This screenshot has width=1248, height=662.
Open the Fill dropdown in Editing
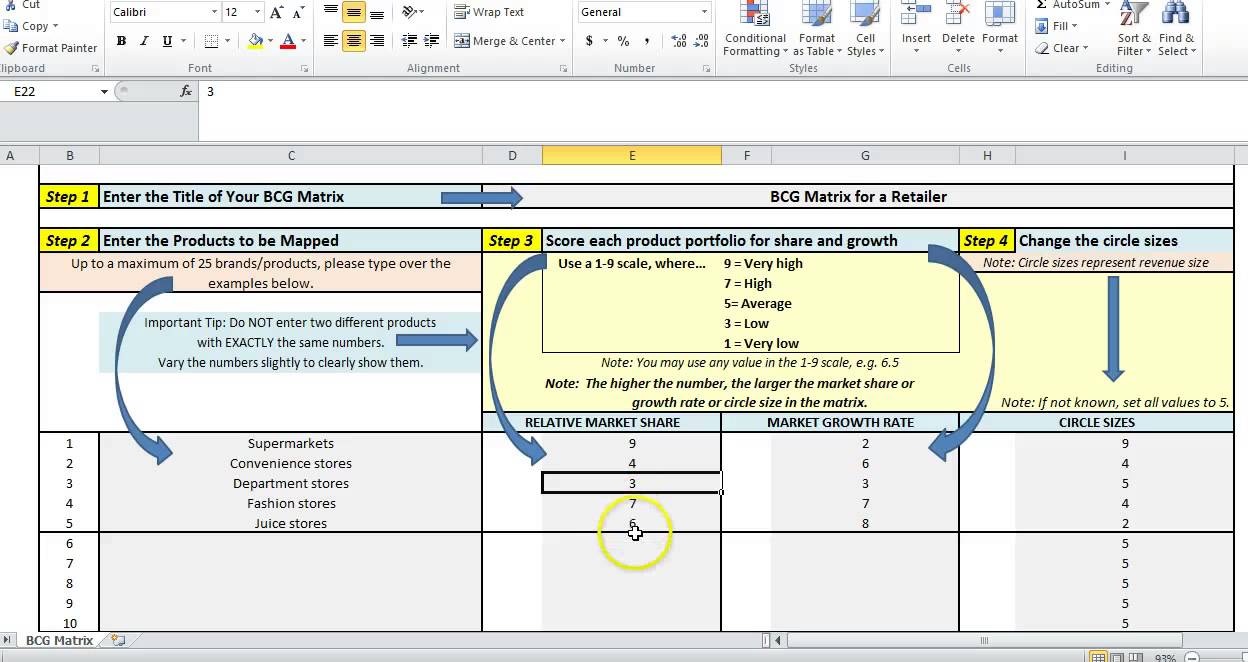coord(1057,26)
